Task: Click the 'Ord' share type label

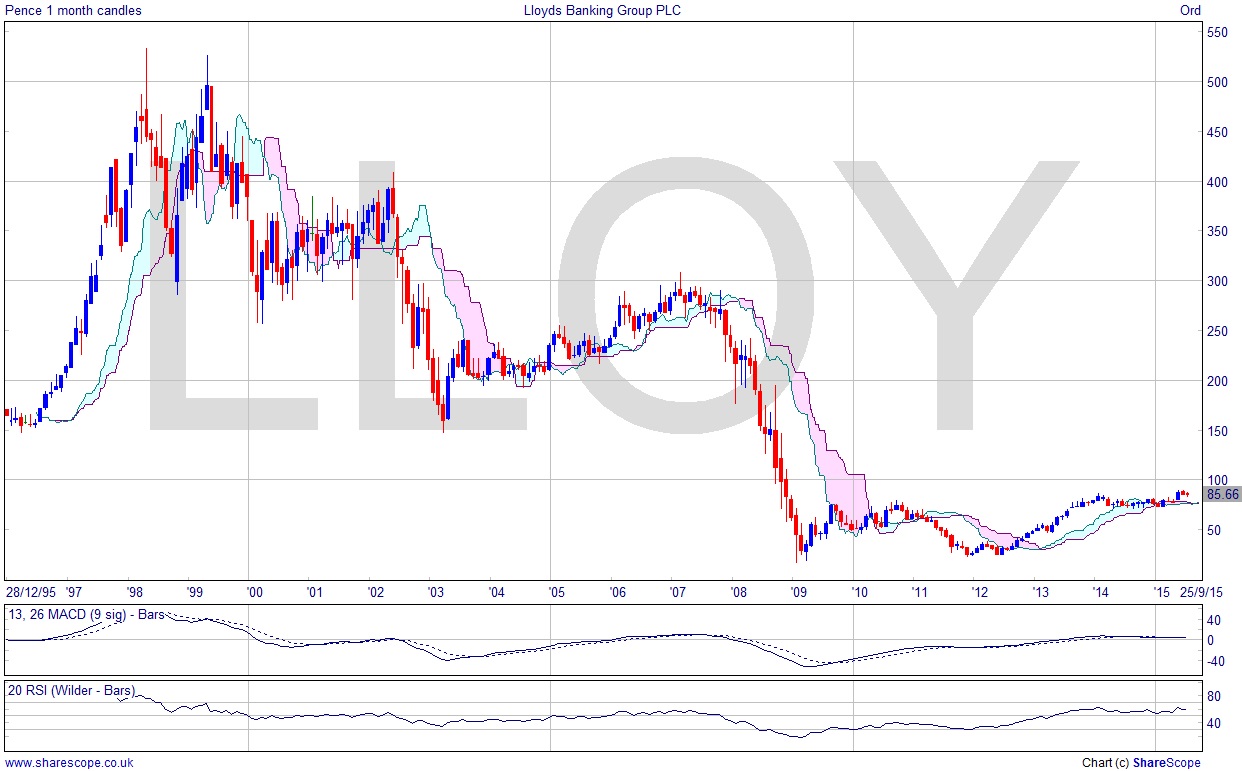Action: point(1190,11)
